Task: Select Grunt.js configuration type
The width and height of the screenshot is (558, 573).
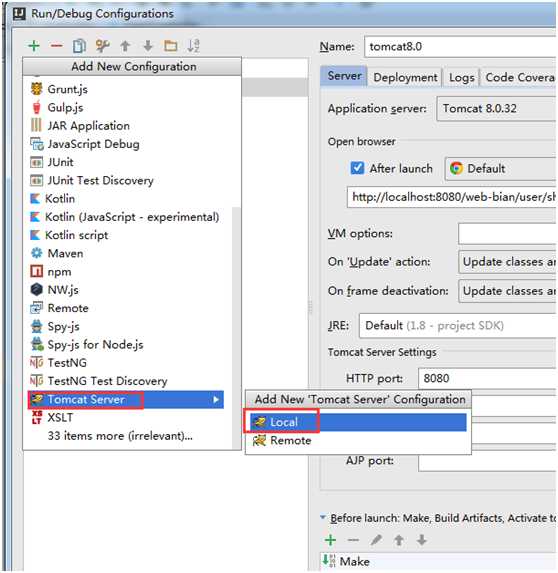Action: tap(127, 89)
